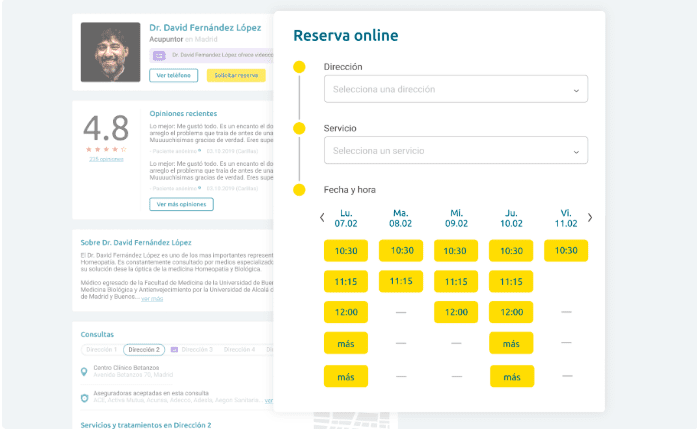Select 10:30 slot on Mi. 09.02
Screen dimensions: 697x430
(x=456, y=251)
